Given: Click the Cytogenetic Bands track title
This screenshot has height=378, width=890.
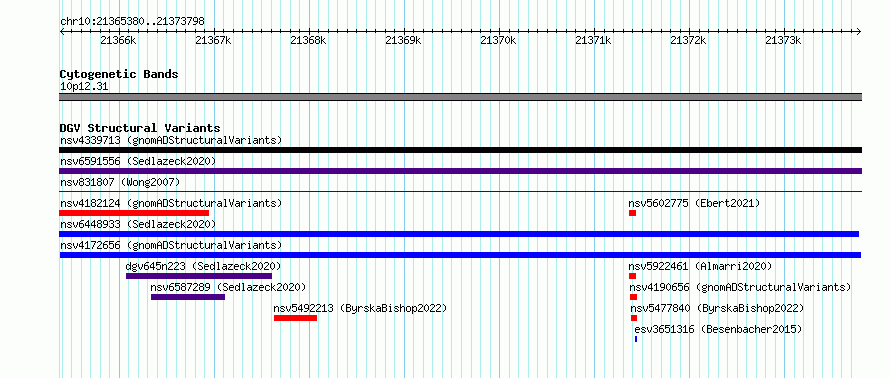Looking at the screenshot, I should (x=119, y=74).
